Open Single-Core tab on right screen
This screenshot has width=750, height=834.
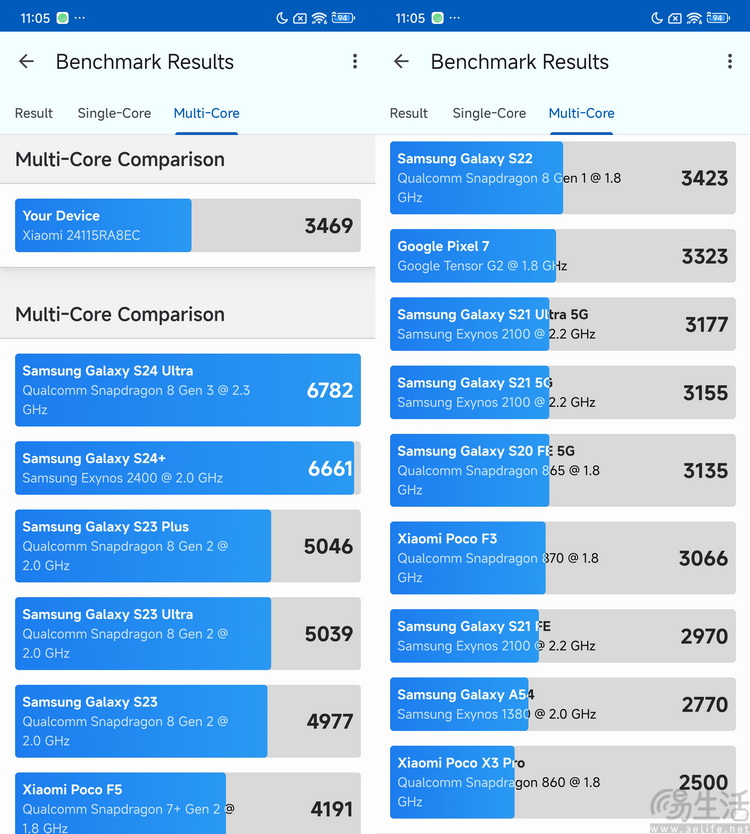(489, 113)
